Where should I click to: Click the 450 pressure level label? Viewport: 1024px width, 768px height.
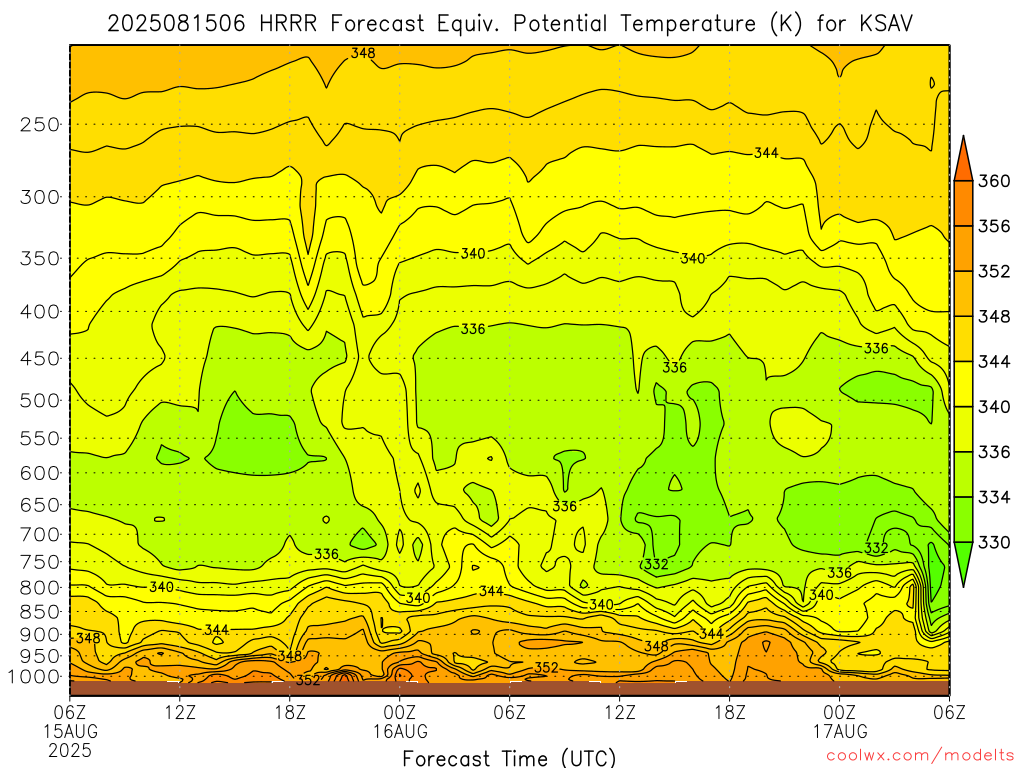(40, 359)
